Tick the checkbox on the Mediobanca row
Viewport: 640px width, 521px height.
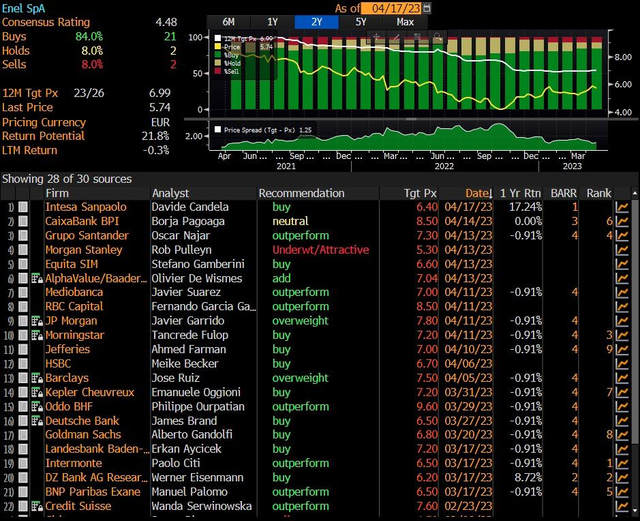23,292
